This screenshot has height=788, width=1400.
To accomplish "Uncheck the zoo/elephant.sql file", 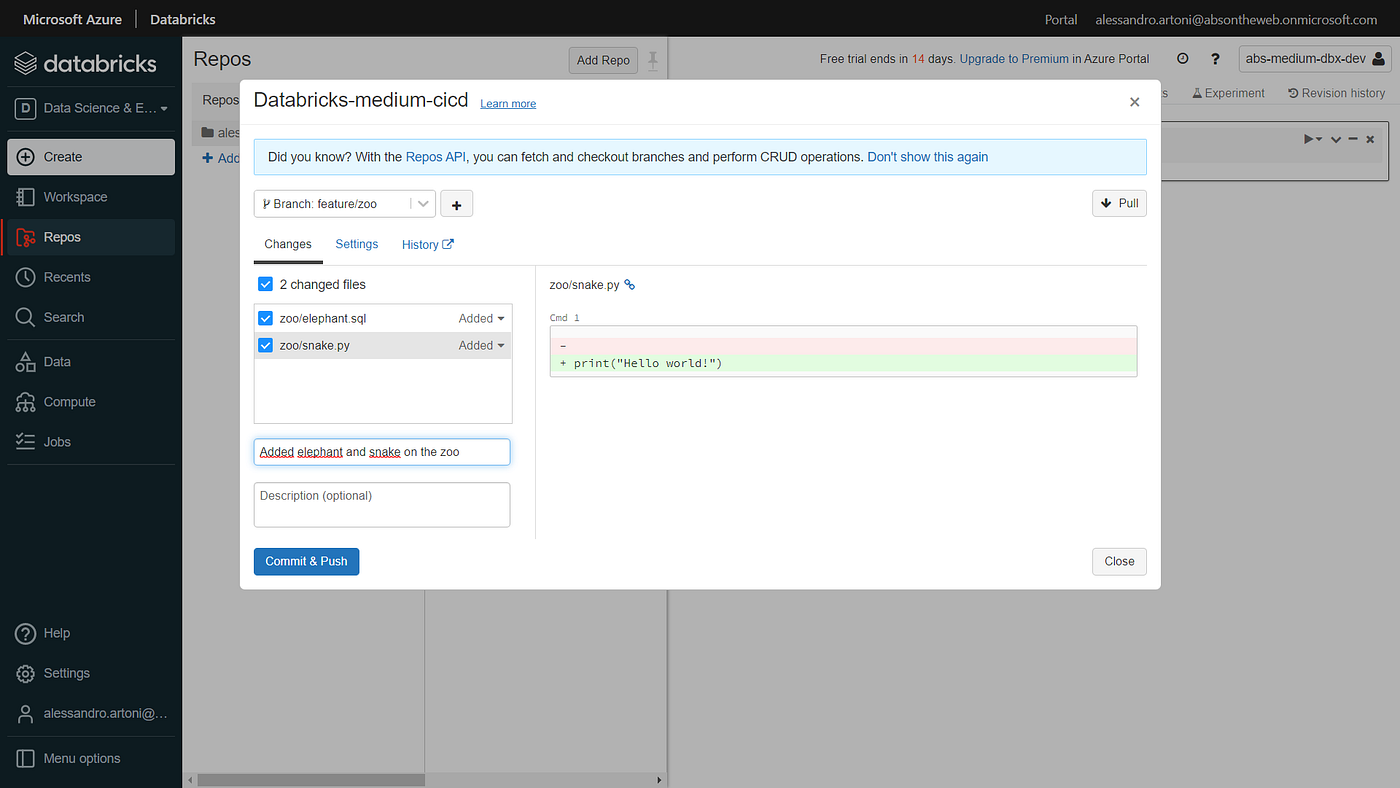I will 265,317.
